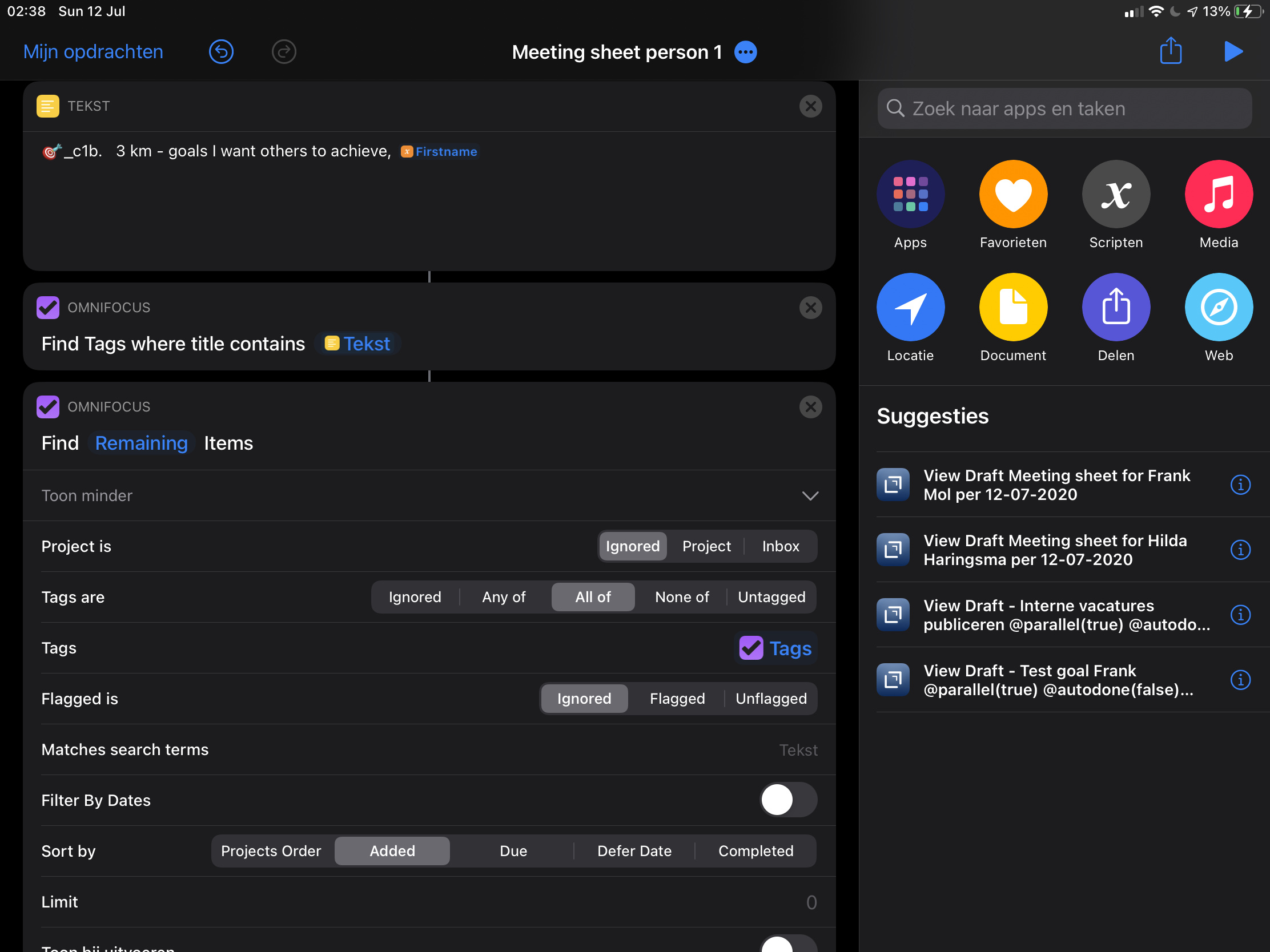Viewport: 1270px width, 952px height.
Task: Open the Favorieten category
Action: click(x=1013, y=205)
